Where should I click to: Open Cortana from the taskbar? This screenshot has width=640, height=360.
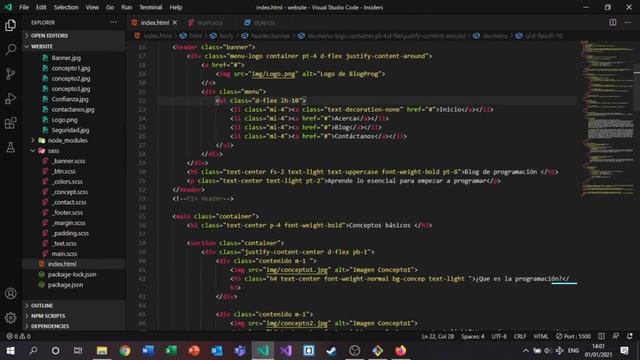pyautogui.click(x=56, y=351)
